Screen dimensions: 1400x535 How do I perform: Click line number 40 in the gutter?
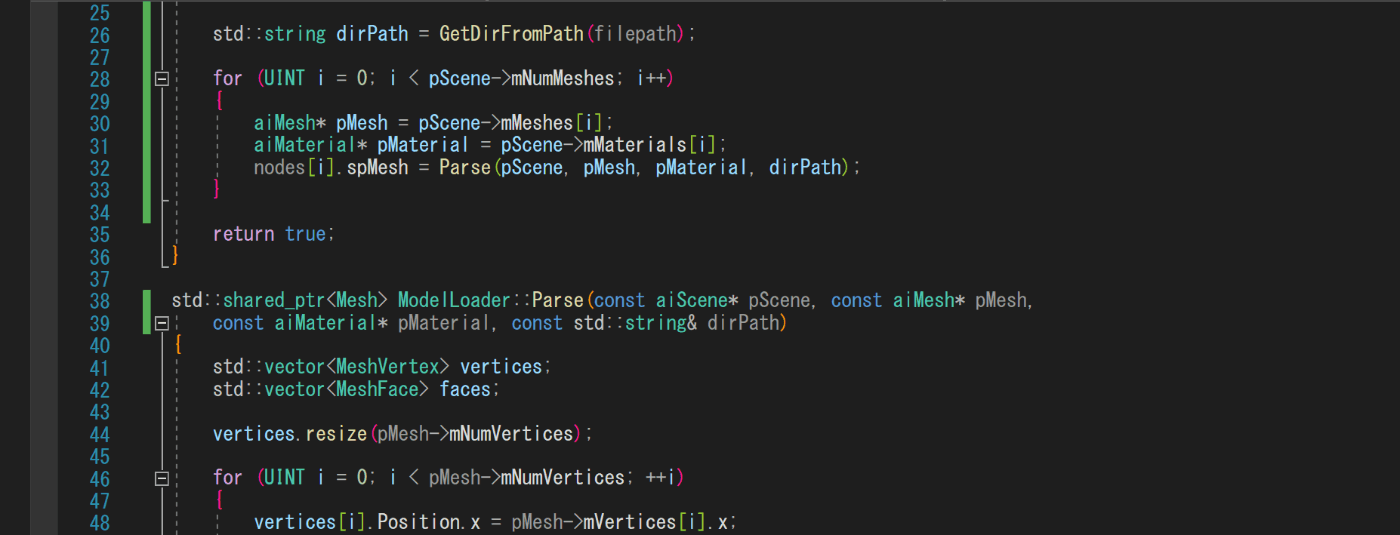point(99,345)
